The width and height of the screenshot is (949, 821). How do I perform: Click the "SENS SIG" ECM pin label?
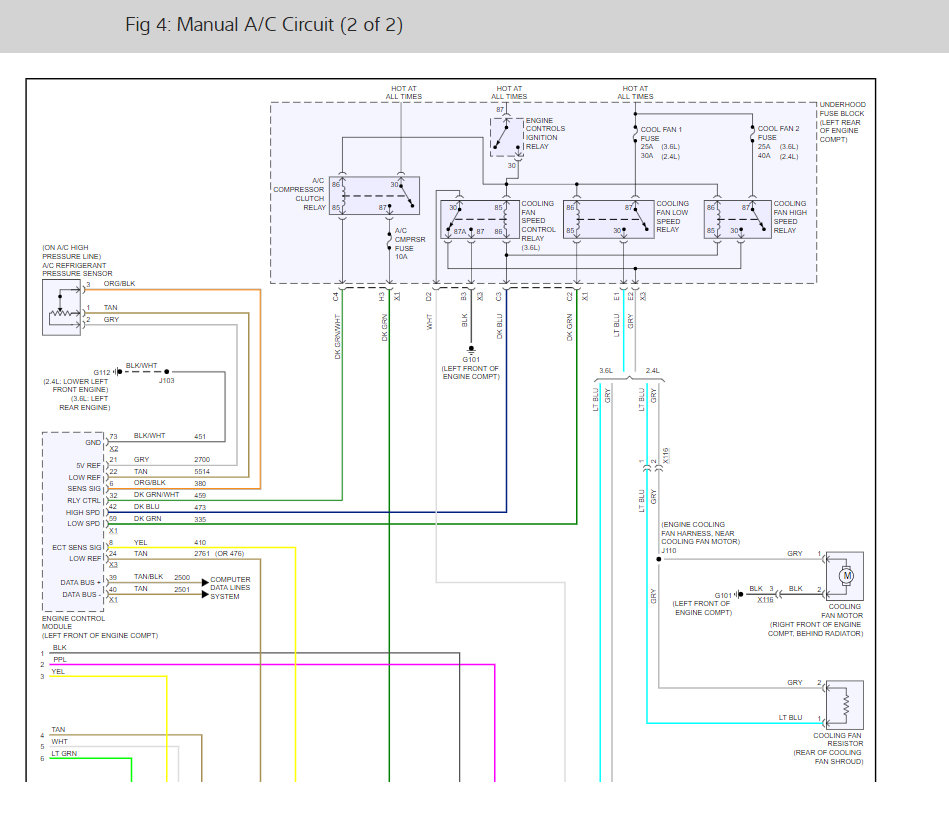point(84,488)
